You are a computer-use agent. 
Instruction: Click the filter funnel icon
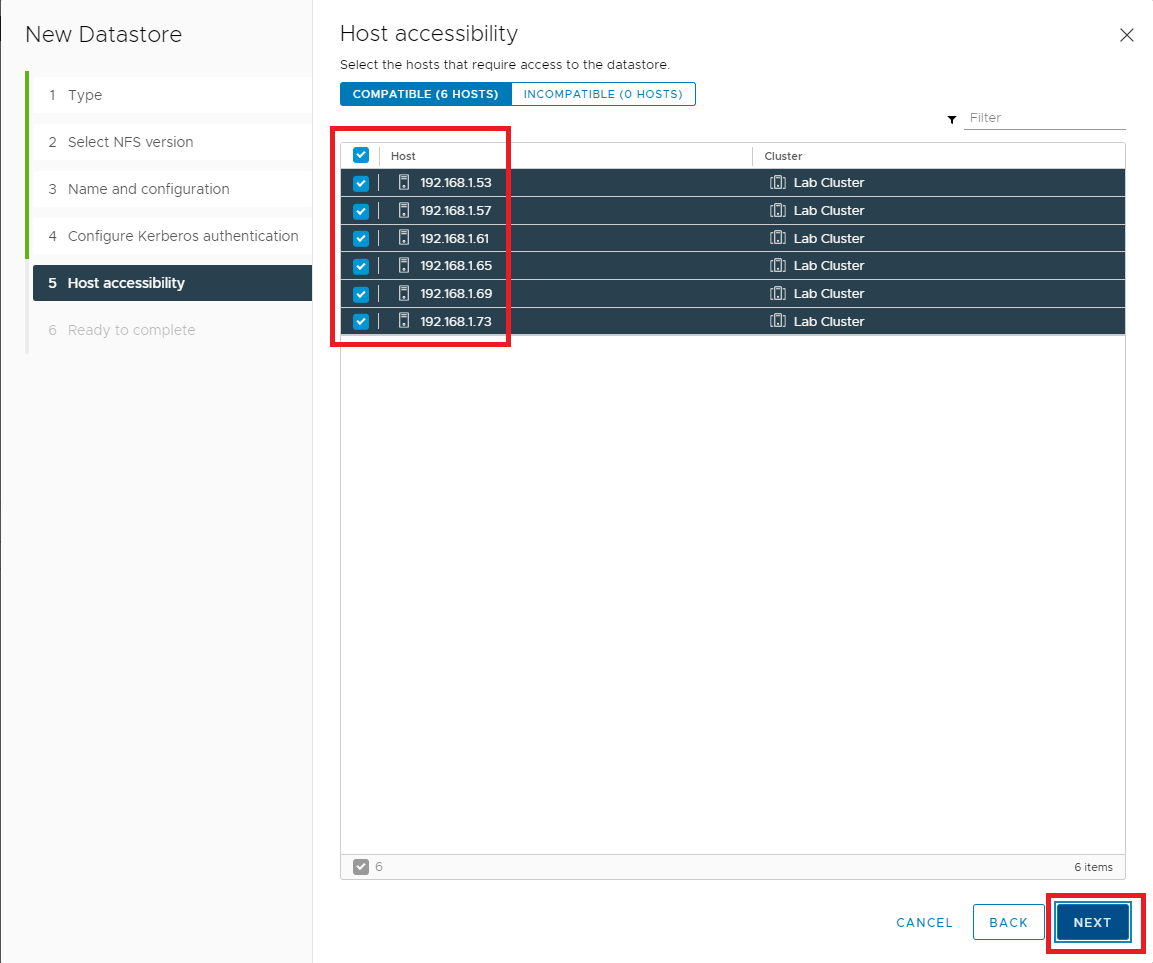click(x=952, y=119)
